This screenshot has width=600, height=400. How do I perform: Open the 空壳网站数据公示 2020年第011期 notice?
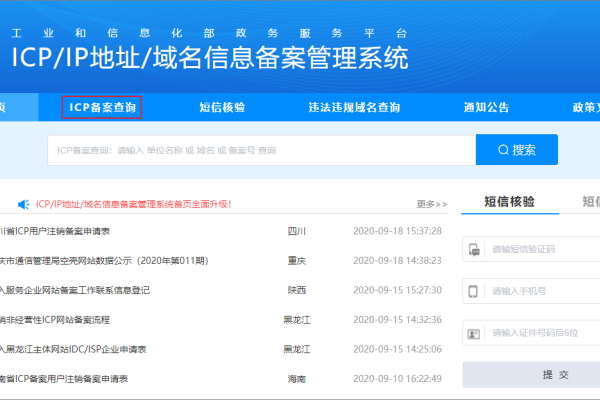tap(104, 261)
